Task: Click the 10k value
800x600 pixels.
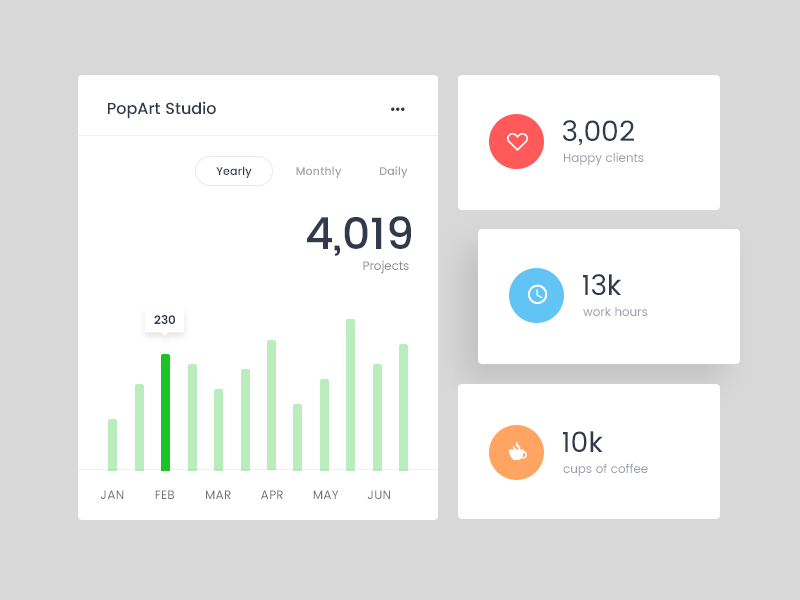Action: tap(582, 442)
